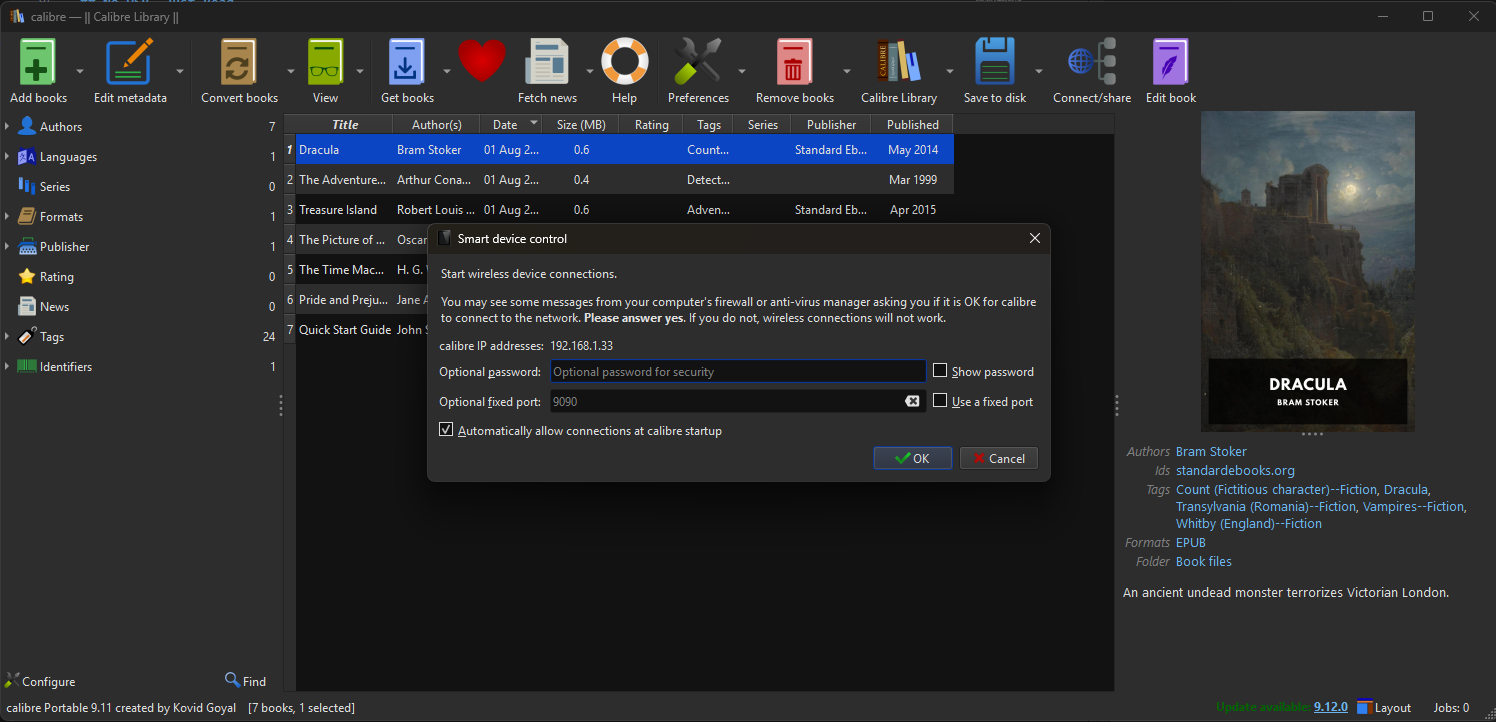The height and width of the screenshot is (722, 1496).
Task: Clear the fixed port field with X
Action: (x=912, y=401)
